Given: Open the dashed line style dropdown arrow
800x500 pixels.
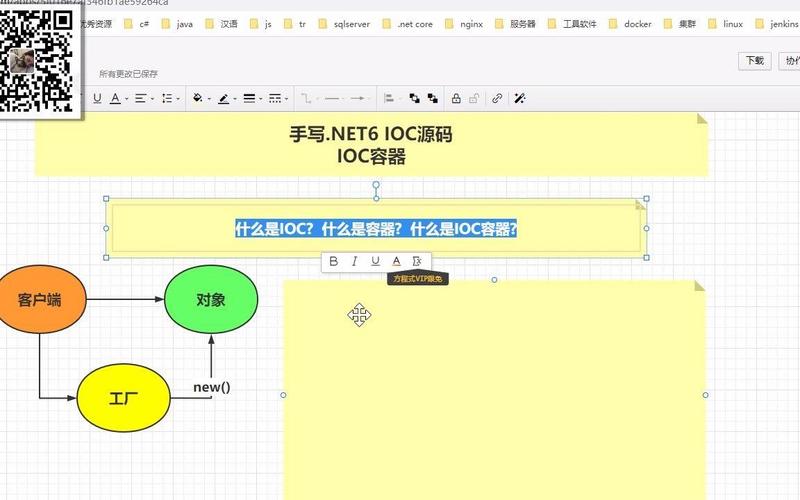Looking at the screenshot, I should click(286, 99).
